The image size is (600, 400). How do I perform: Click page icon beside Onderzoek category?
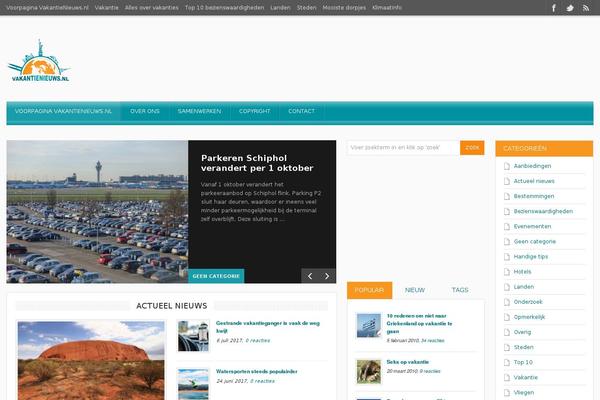tap(507, 302)
